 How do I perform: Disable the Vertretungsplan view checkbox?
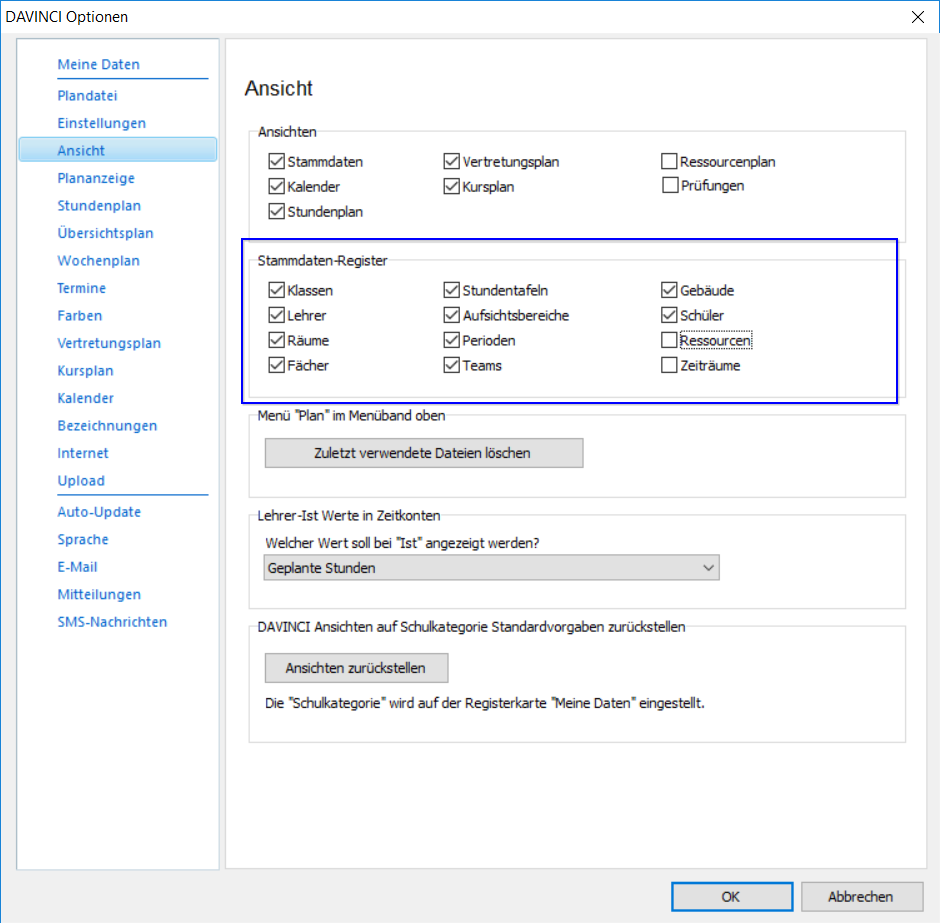(451, 161)
